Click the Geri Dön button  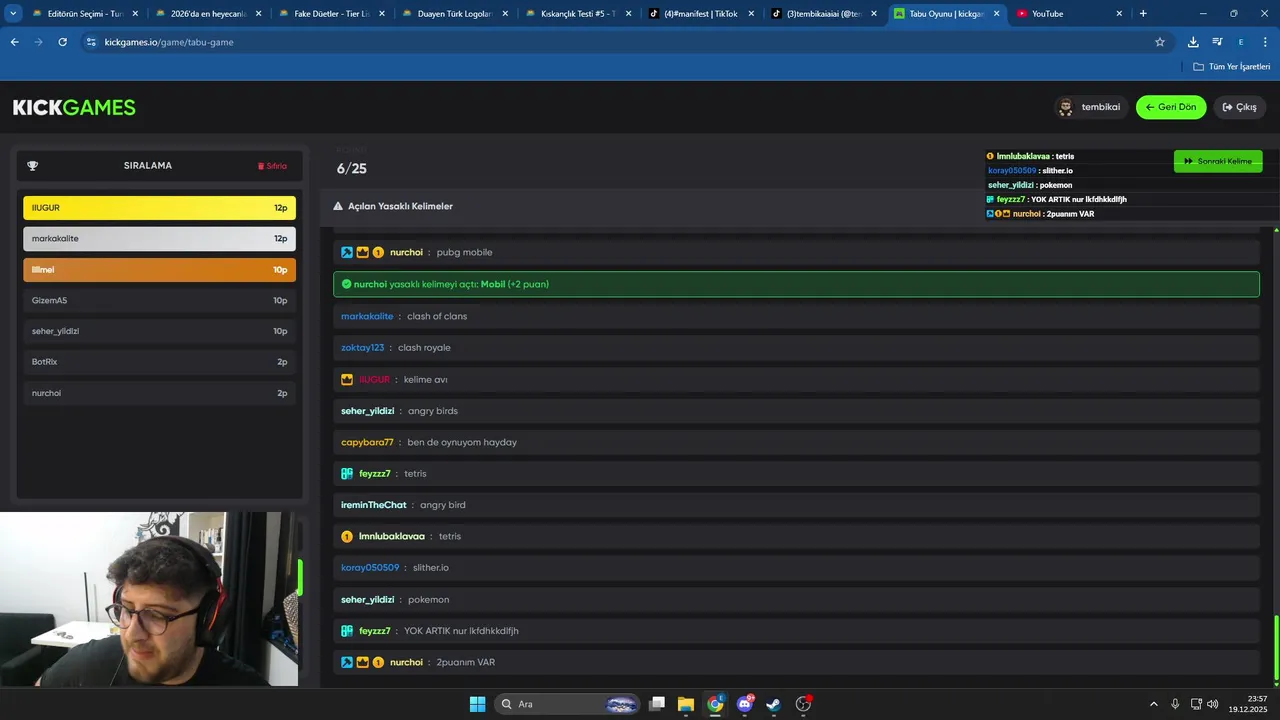click(1171, 107)
